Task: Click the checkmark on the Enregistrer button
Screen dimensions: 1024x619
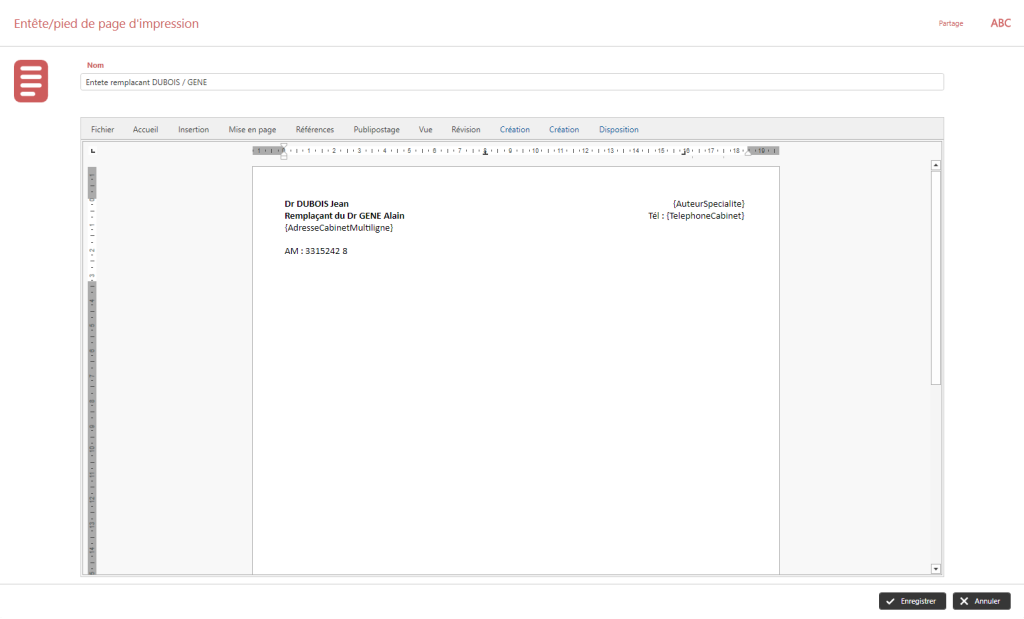Action: 890,601
